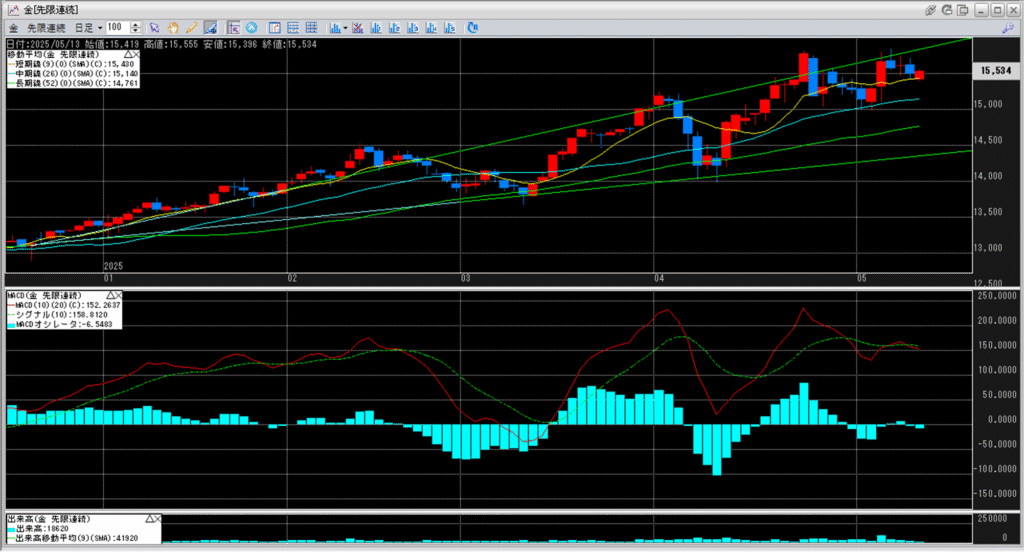Select the pencil drawing tool
1024x552 pixels.
[x=191, y=27]
